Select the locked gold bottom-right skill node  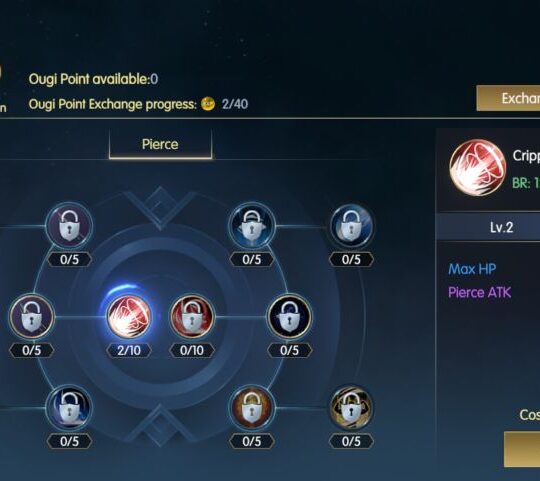click(x=351, y=408)
